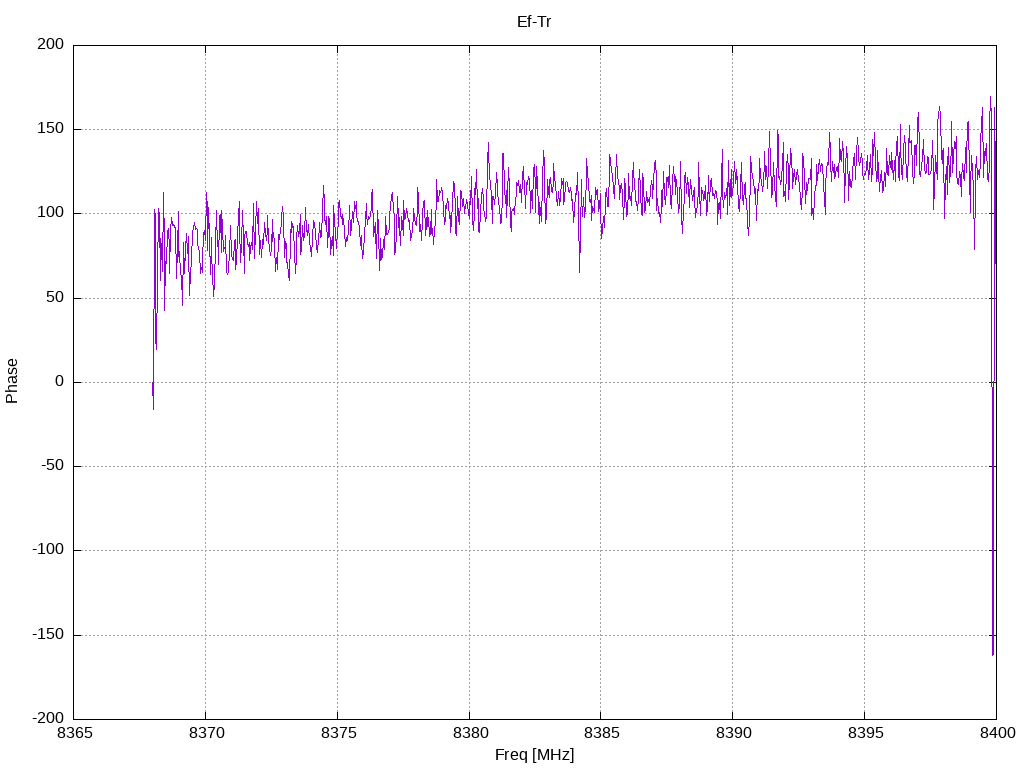Click x-axis tick label 8385
Image resolution: width=1024 pixels, height=768 pixels.
tap(601, 733)
